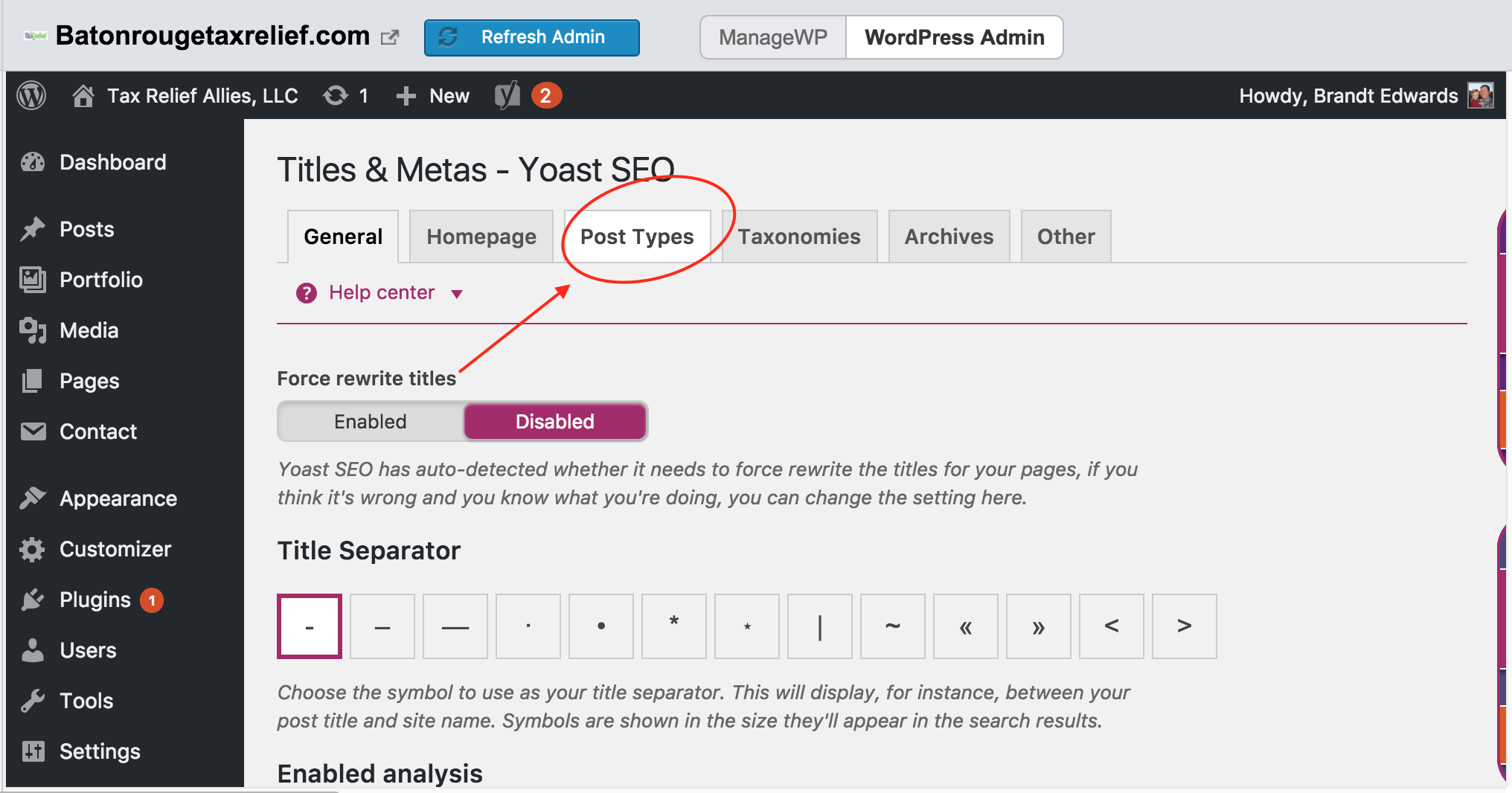Screen dimensions: 1512x793
Task: Set Force rewrite titles to Enabled
Action: point(371,422)
